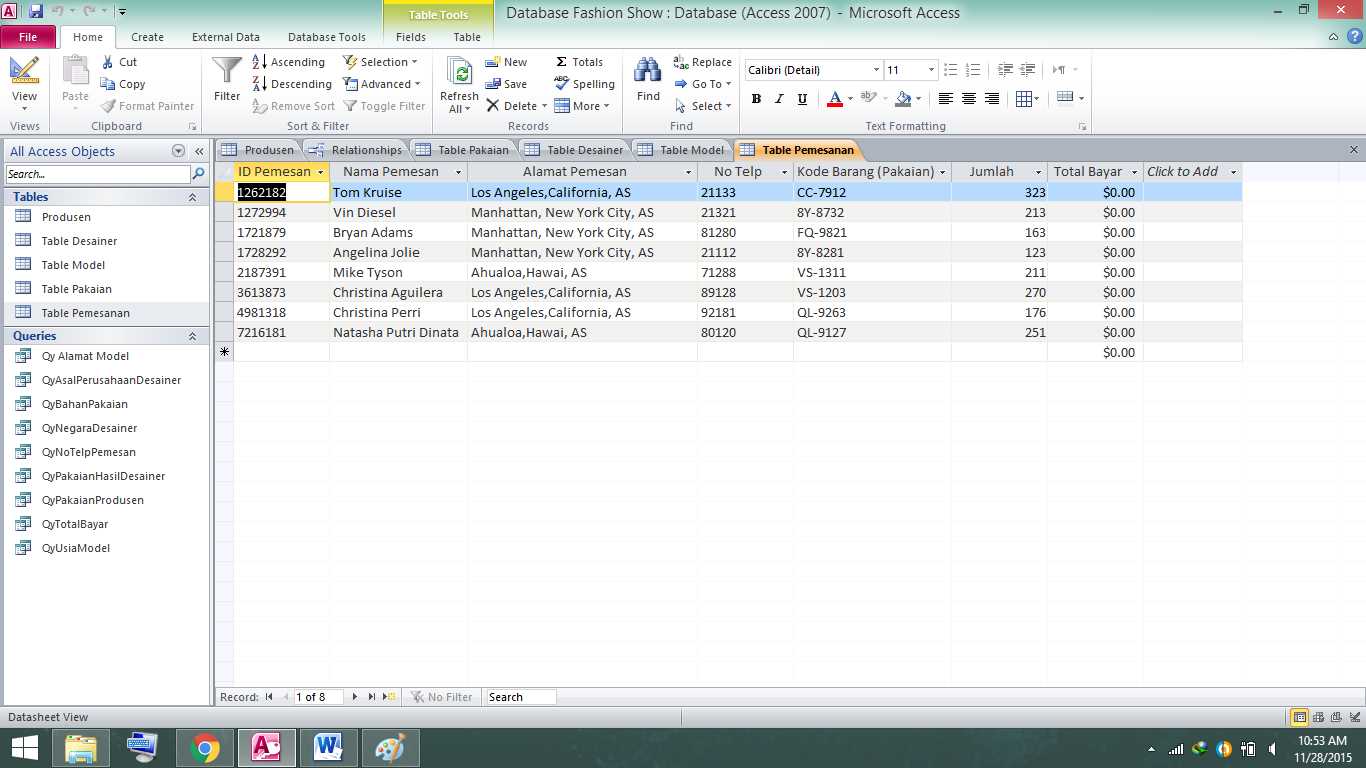1366x768 pixels.
Task: Switch to Design view in status bar
Action: 1354,717
